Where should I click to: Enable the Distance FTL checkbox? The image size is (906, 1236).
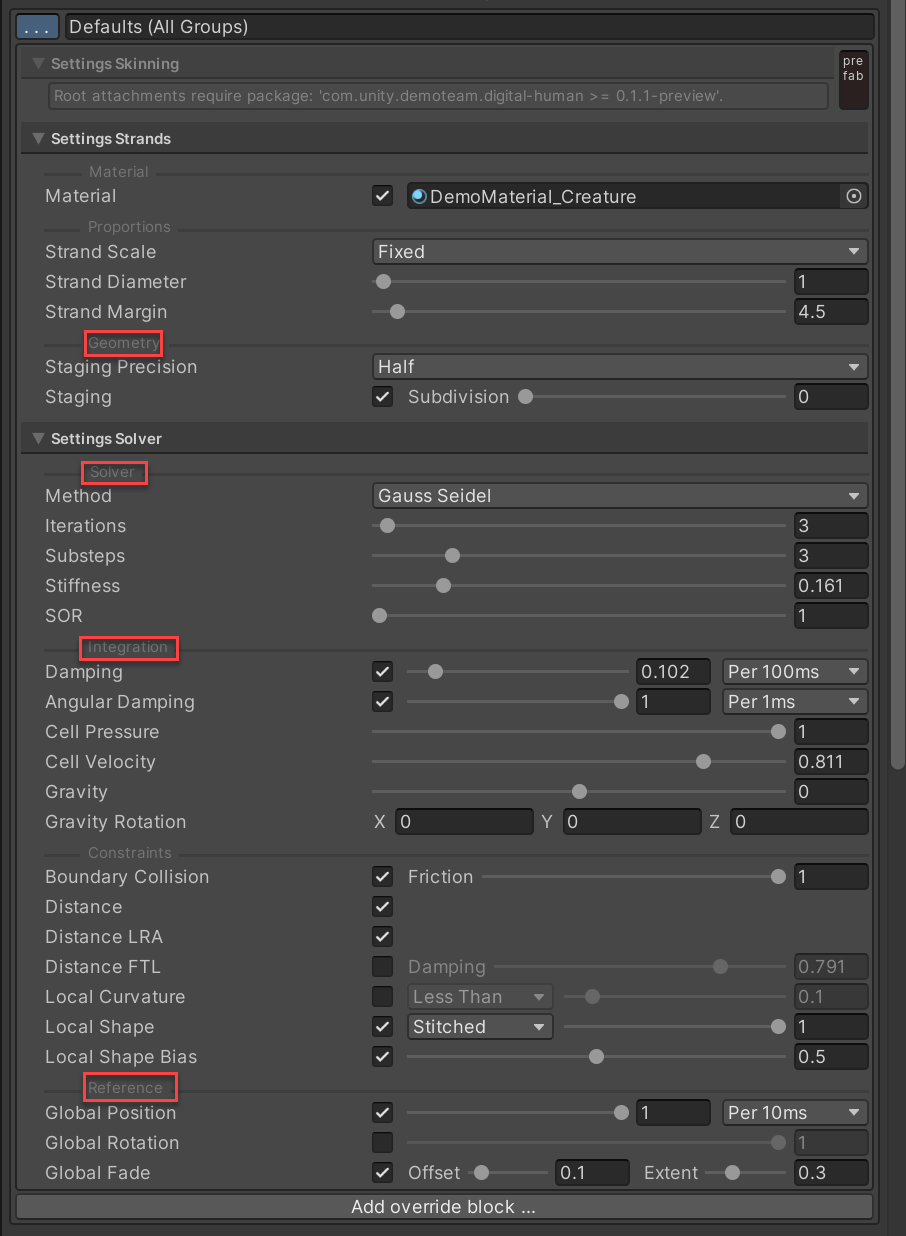(382, 967)
